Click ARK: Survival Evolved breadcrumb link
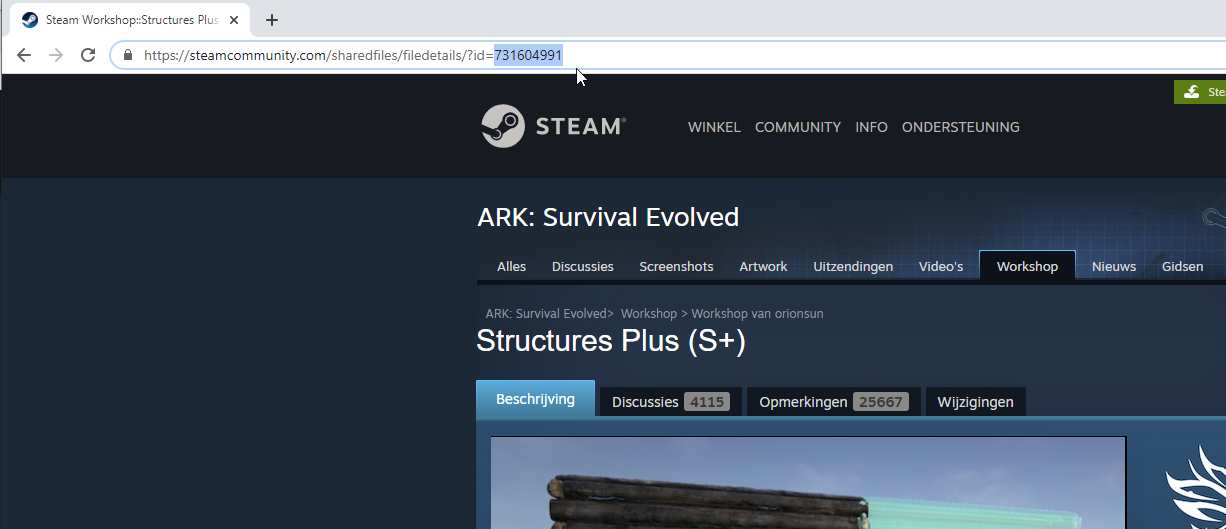The width and height of the screenshot is (1226, 529). 545,314
